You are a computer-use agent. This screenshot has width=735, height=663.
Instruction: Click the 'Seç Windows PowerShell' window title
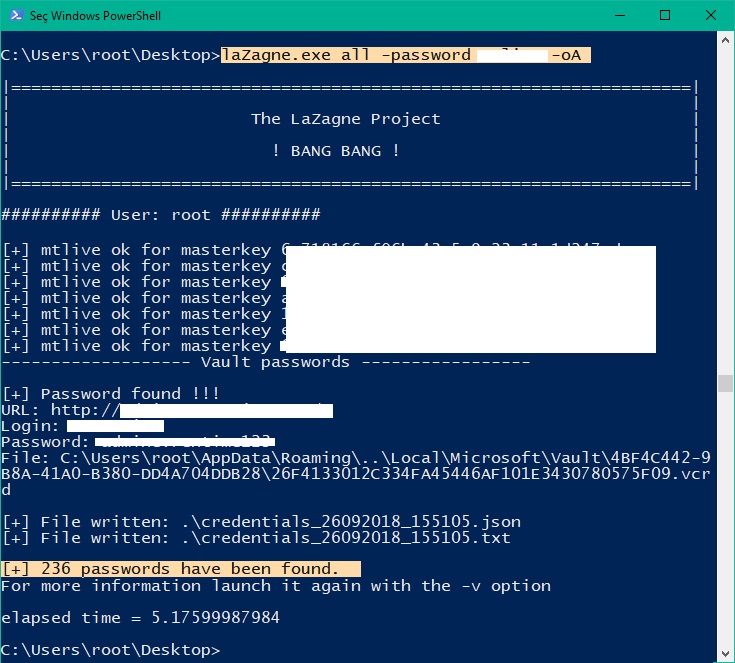pyautogui.click(x=95, y=15)
